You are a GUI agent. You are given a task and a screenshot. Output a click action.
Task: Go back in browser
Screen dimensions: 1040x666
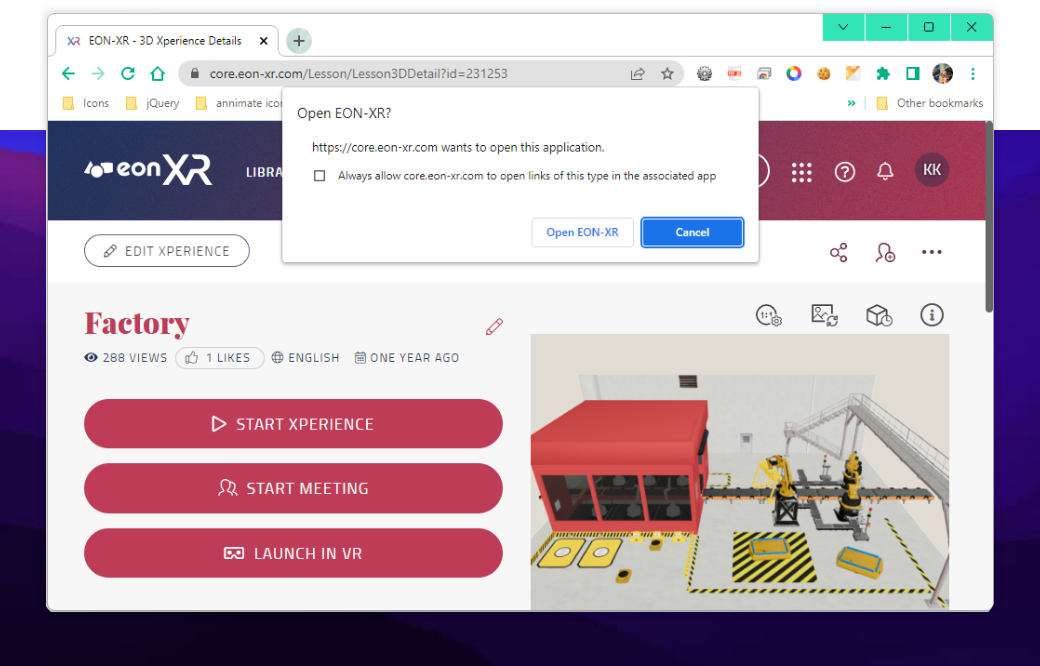(68, 74)
